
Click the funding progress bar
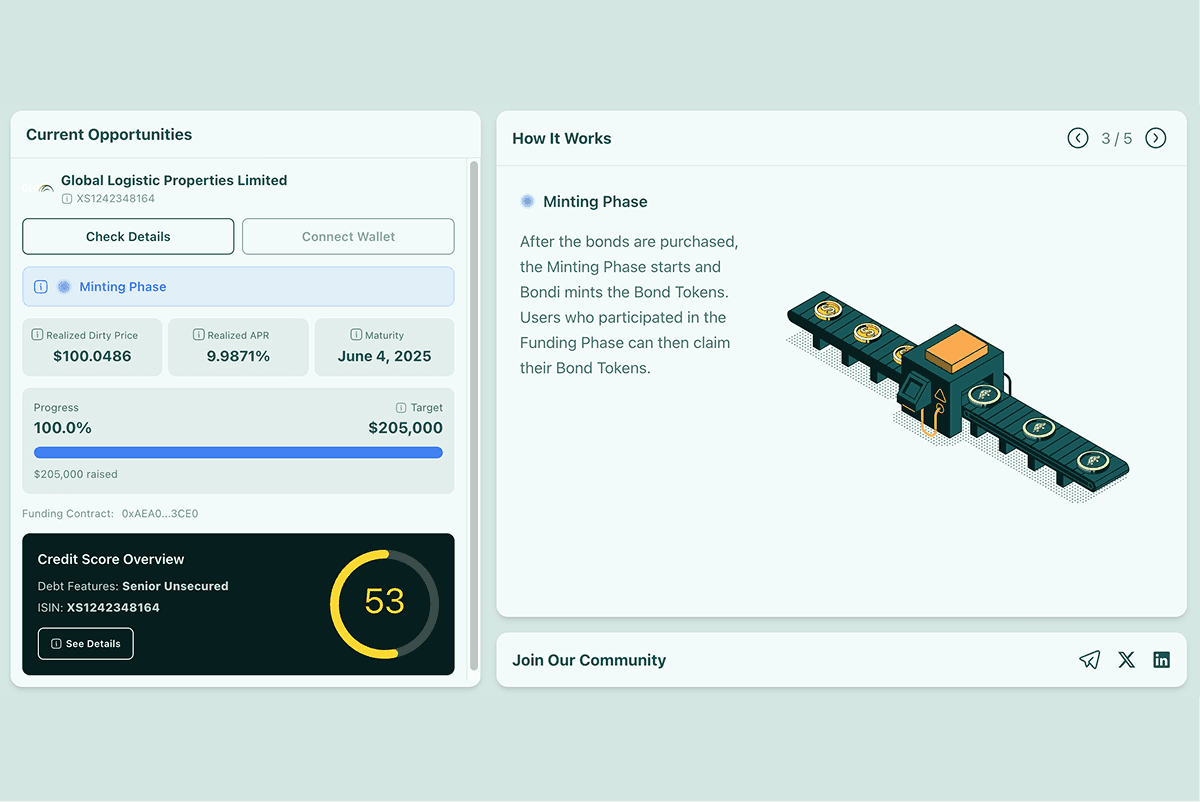pos(238,452)
